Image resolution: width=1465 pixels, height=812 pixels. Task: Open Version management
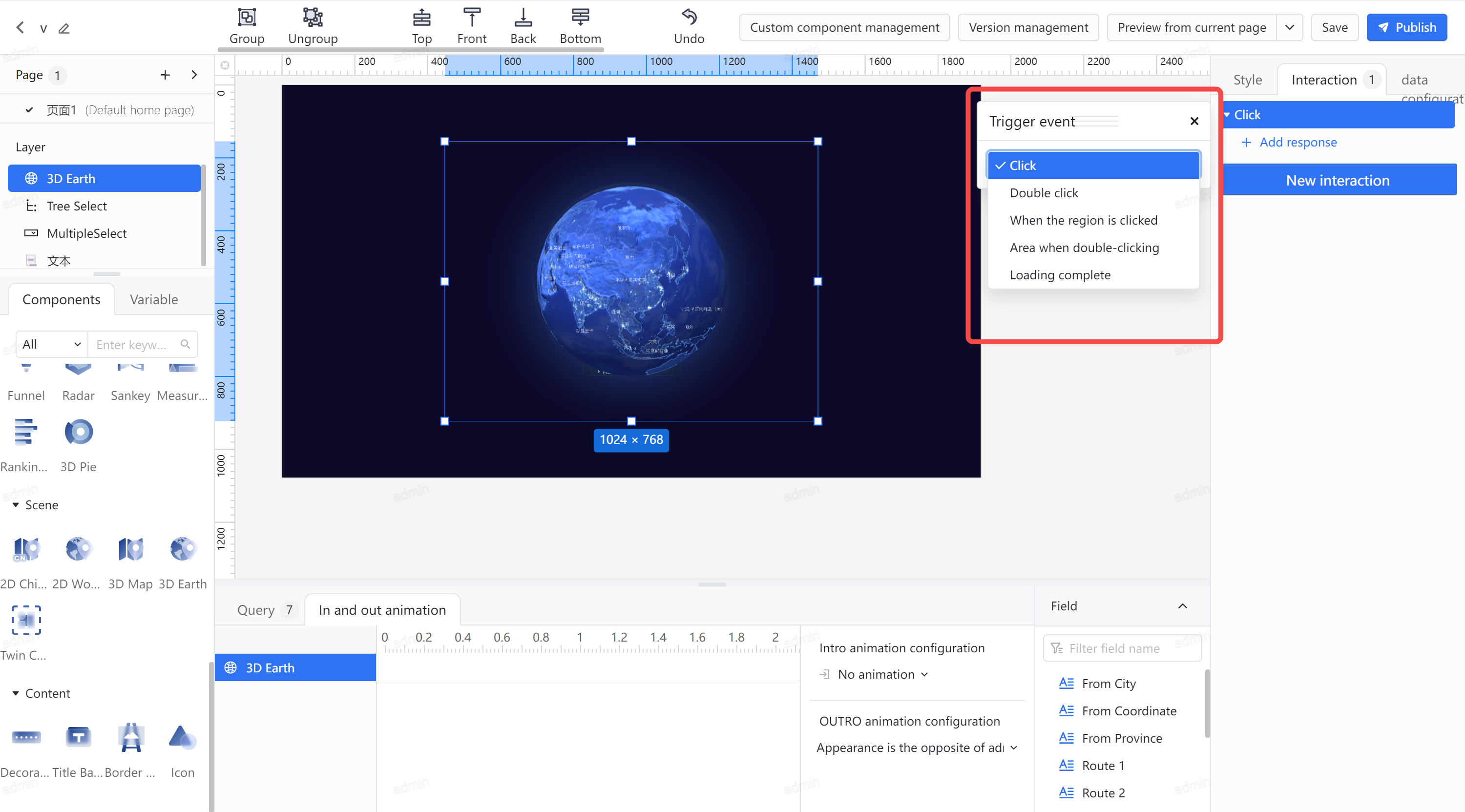[1028, 27]
